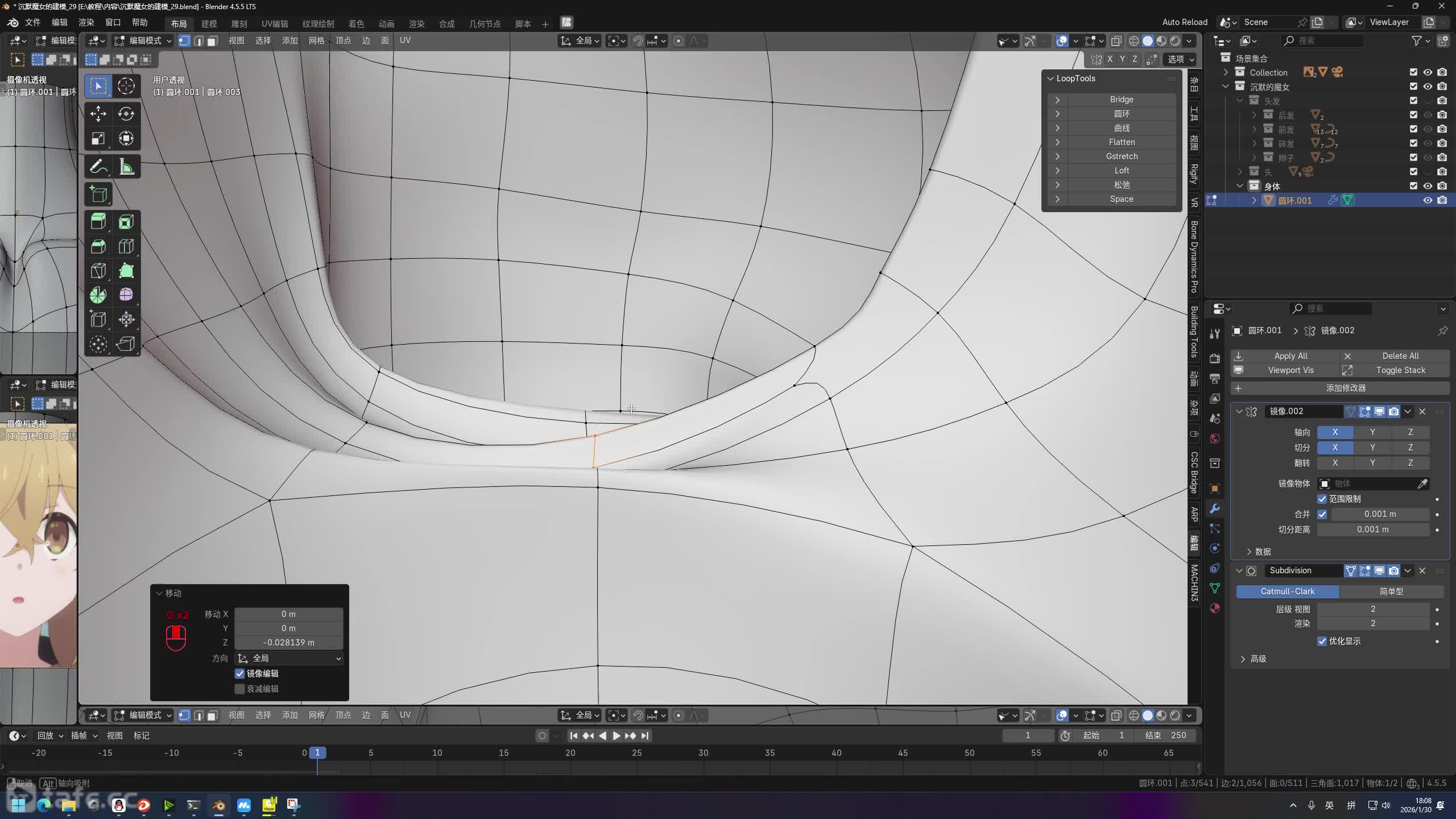Switch to face select mode
1456x819 pixels.
click(212, 41)
